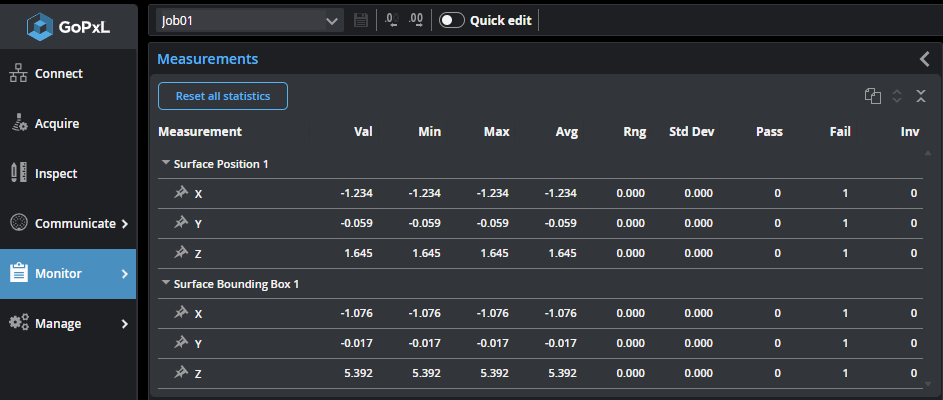943x400 pixels.
Task: Click the copy measurements icon
Action: tap(873, 96)
